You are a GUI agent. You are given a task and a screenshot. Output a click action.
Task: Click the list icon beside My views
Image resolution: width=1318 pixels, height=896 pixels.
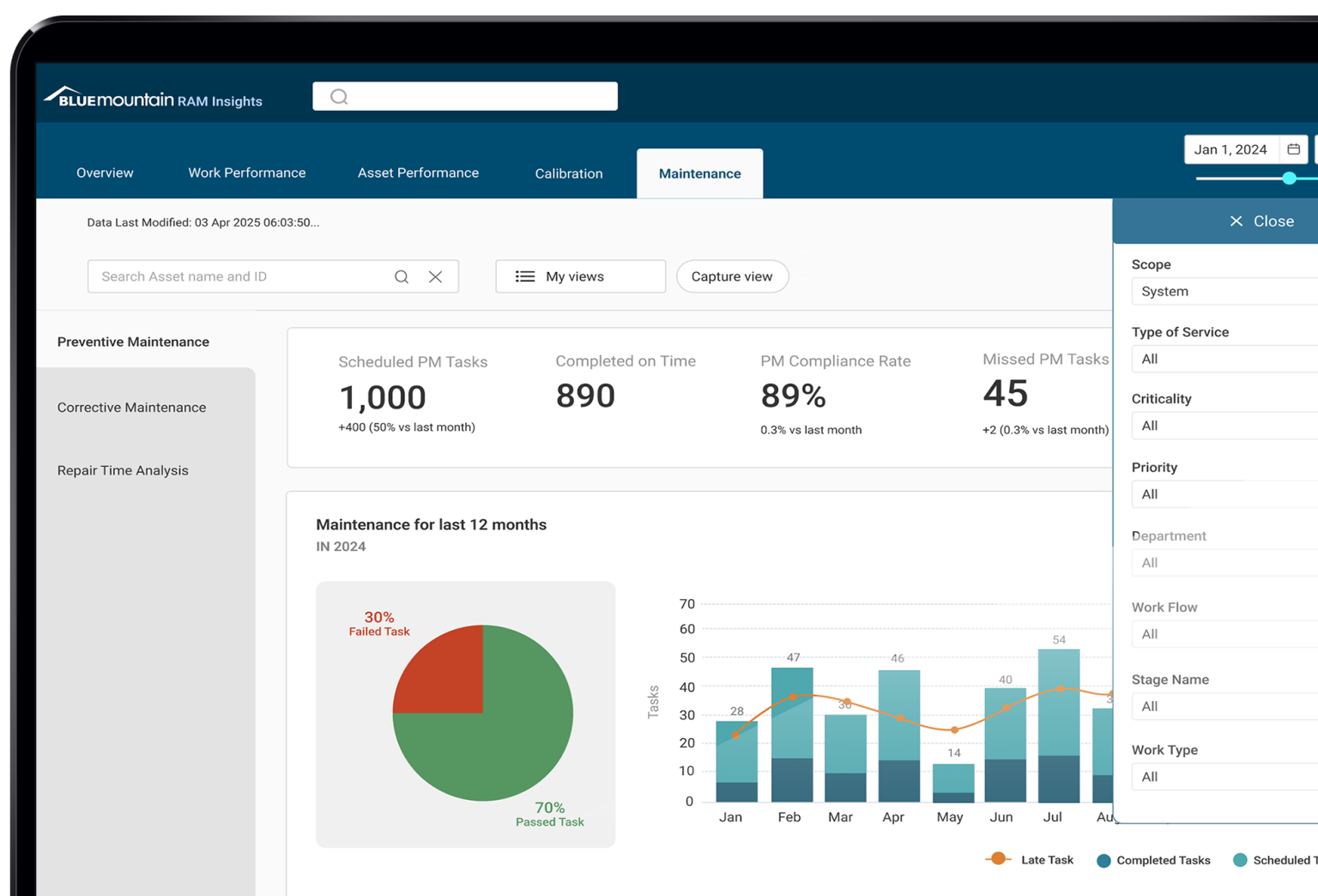[x=525, y=276]
